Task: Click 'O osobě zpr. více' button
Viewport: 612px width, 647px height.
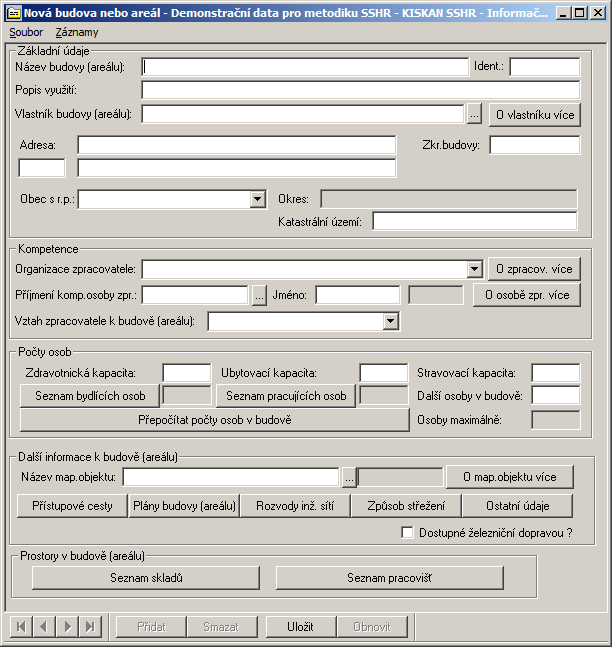Action: tap(527, 295)
